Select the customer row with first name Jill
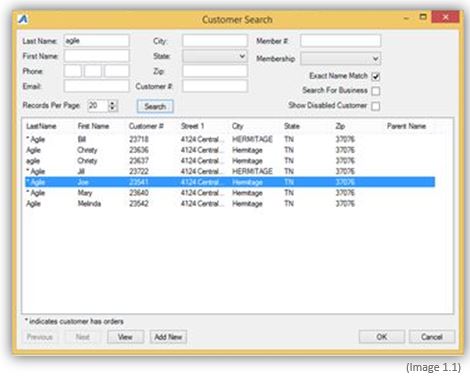470x379 pixels. (230, 171)
